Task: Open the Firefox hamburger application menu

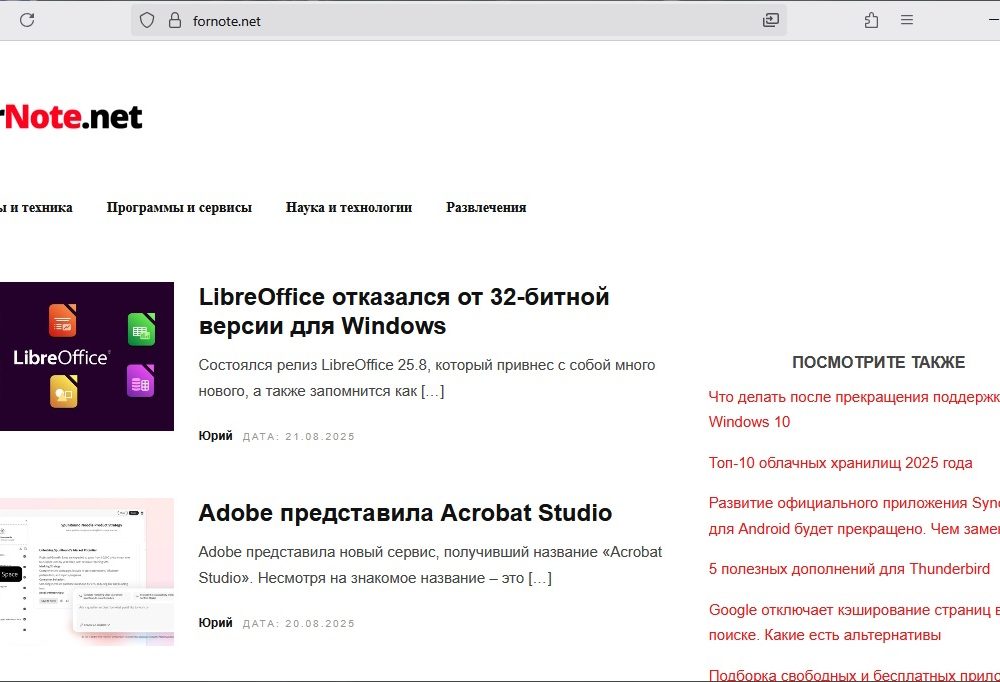Action: click(x=907, y=20)
